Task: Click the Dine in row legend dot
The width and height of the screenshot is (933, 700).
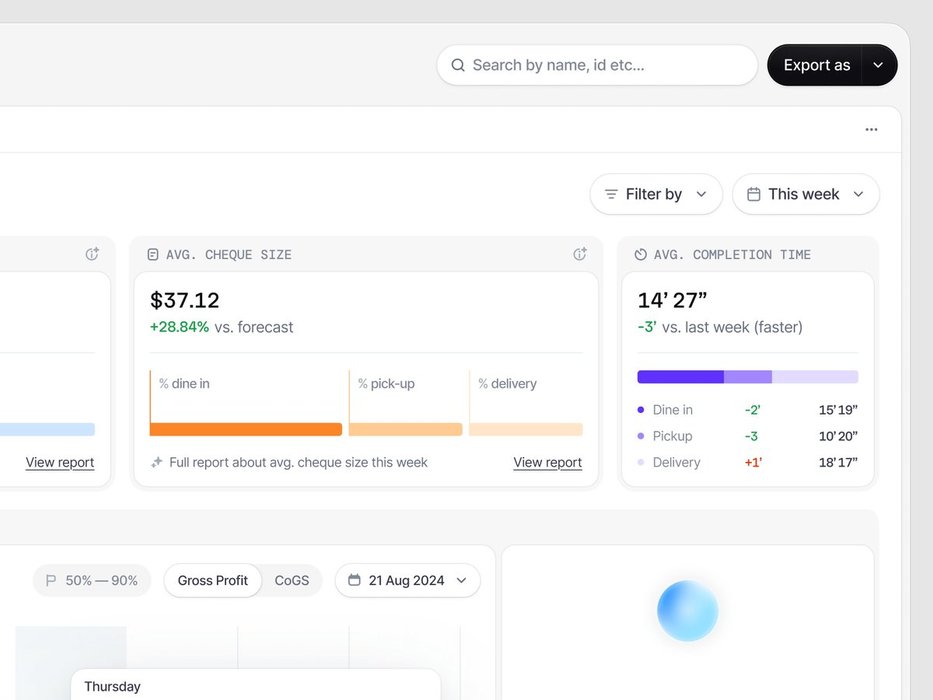Action: coord(641,410)
